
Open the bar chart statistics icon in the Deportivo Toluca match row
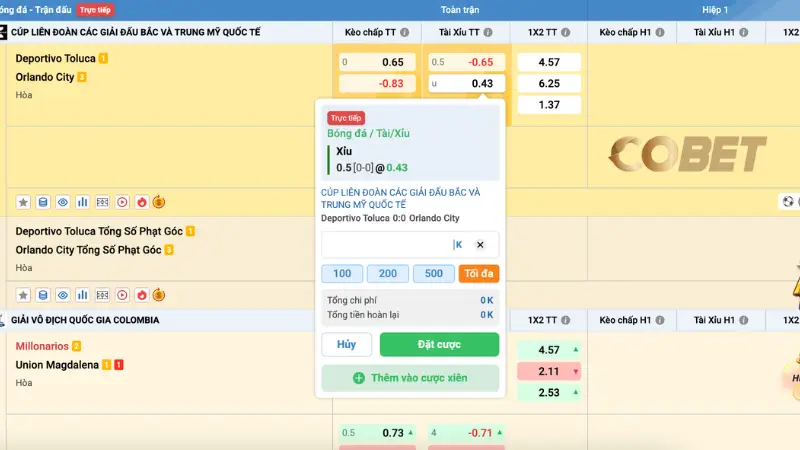[82, 201]
